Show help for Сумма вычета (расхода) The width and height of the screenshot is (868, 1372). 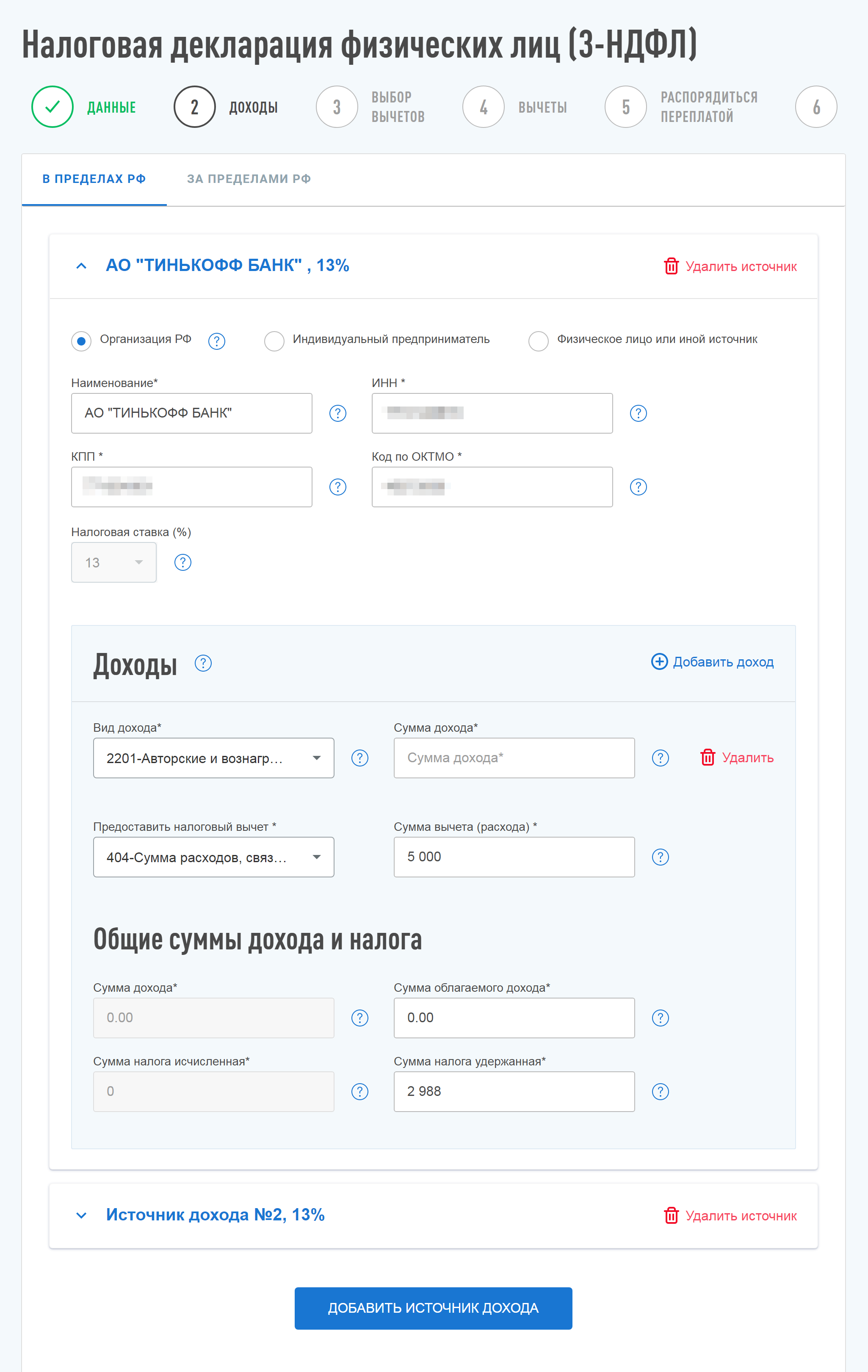point(660,857)
